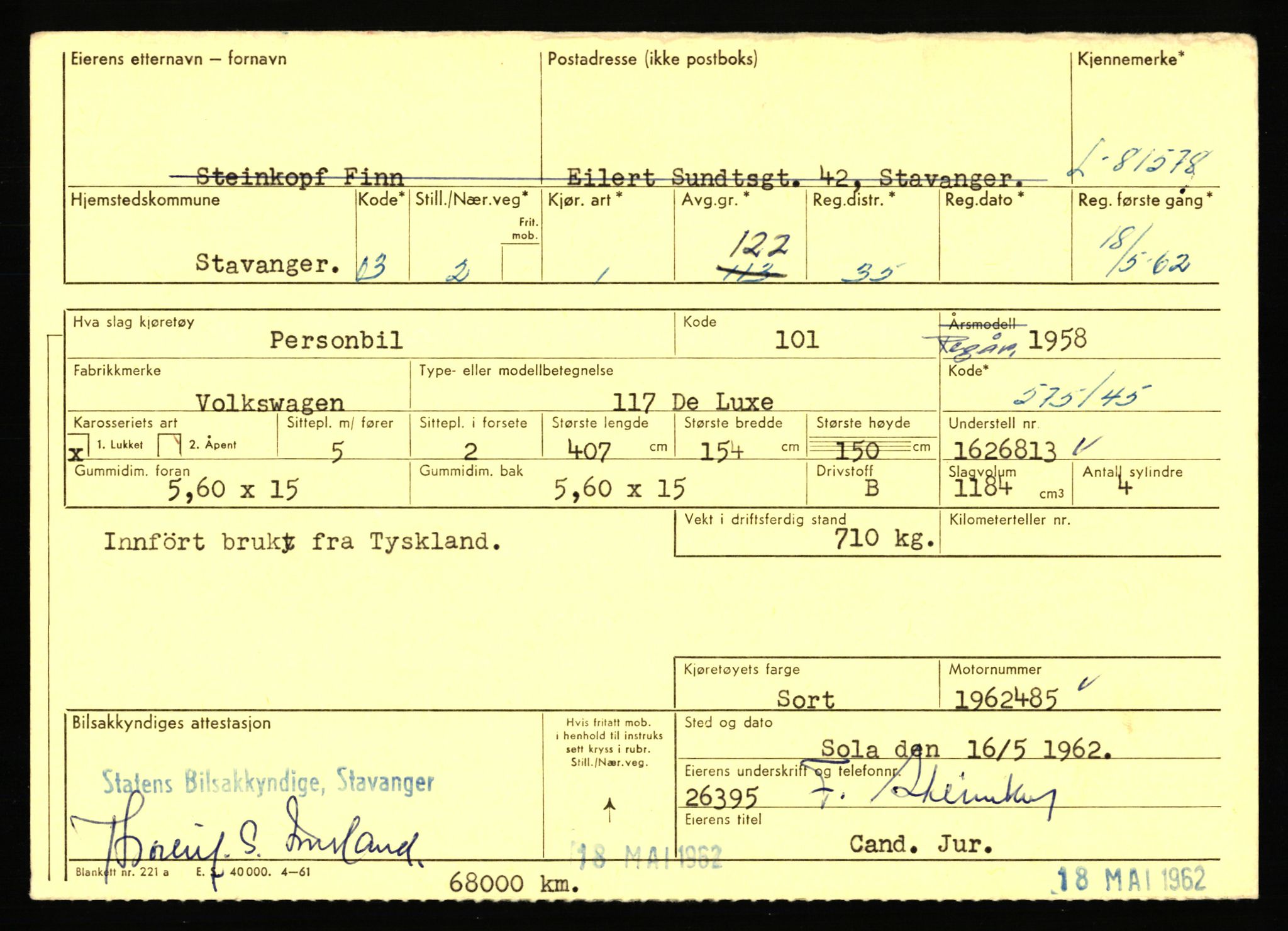Click the telephone number '26395'
Image resolution: width=1288 pixels, height=931 pixels.
[x=721, y=797]
